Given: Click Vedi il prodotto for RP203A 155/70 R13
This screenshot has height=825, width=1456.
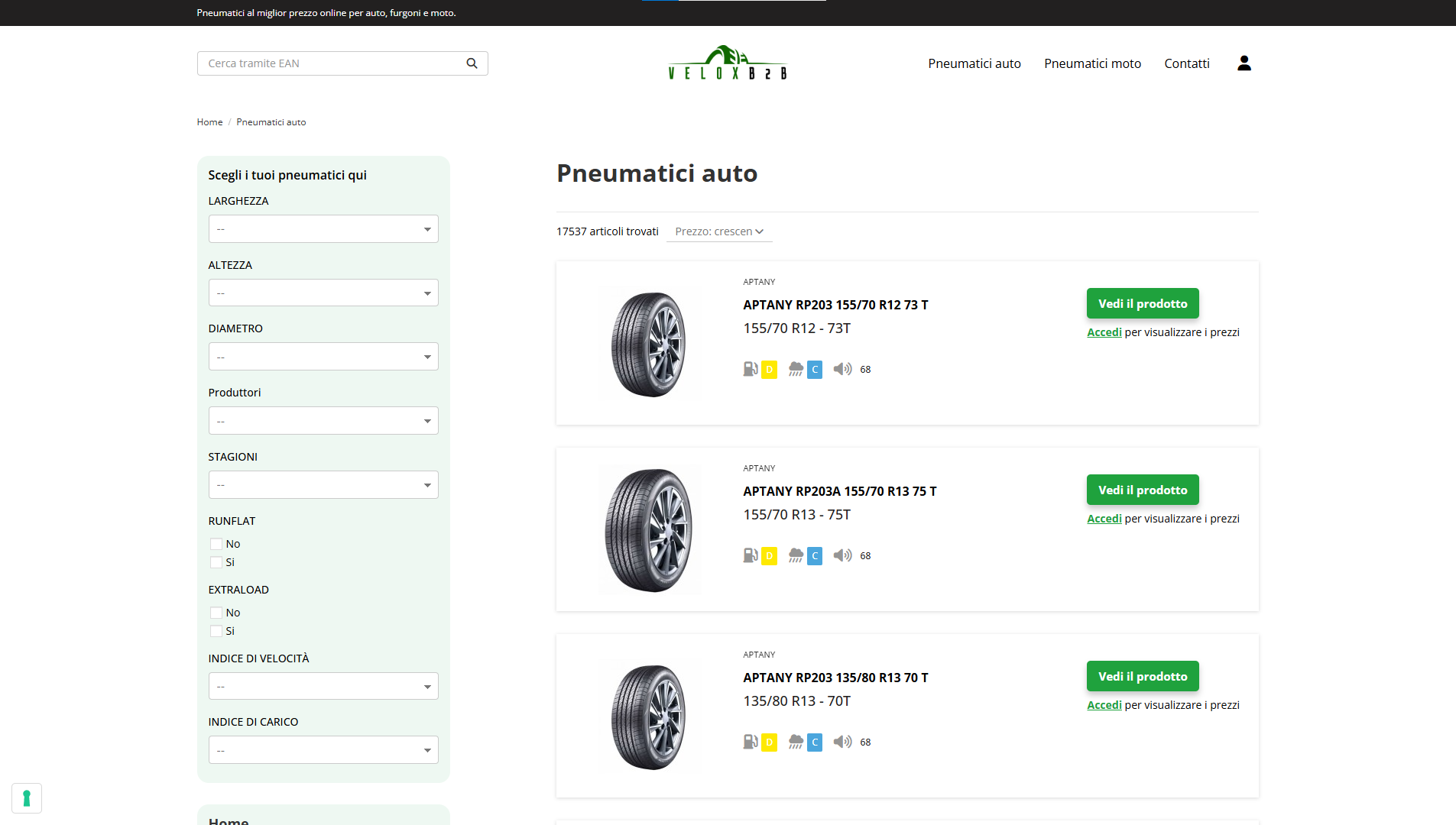Looking at the screenshot, I should [x=1143, y=490].
